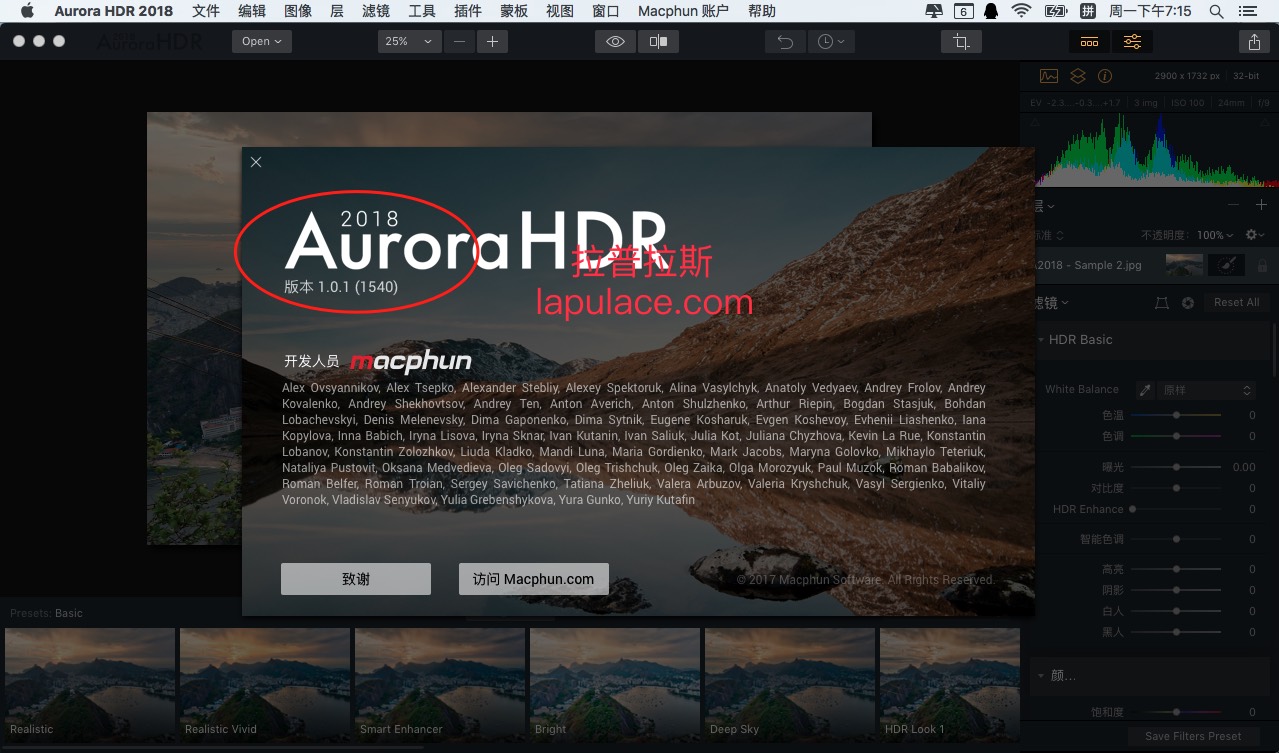Click the QQ penguin menu bar icon
The image size is (1279, 753).
[991, 11]
